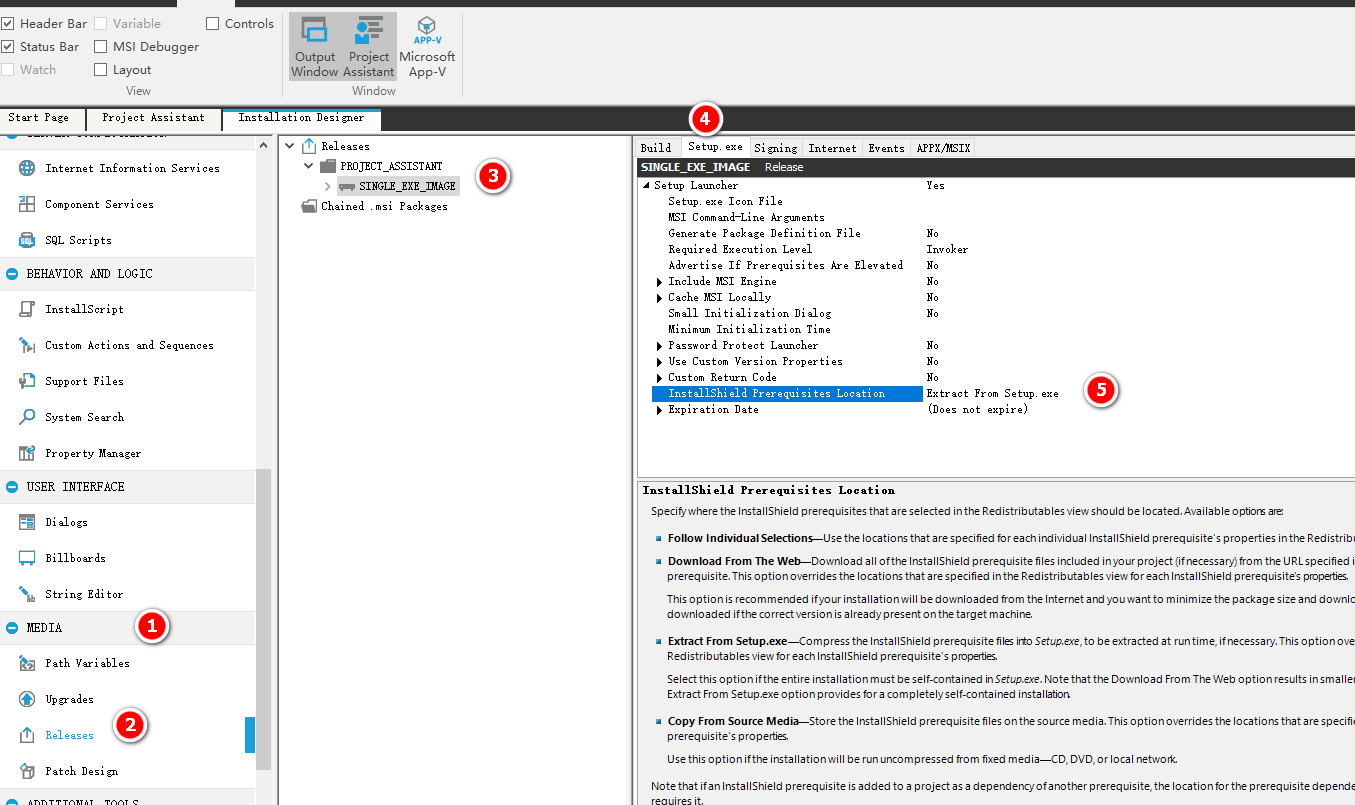The width and height of the screenshot is (1355, 805).
Task: Collapse the USER INTERFACE section
Action: coord(13,486)
